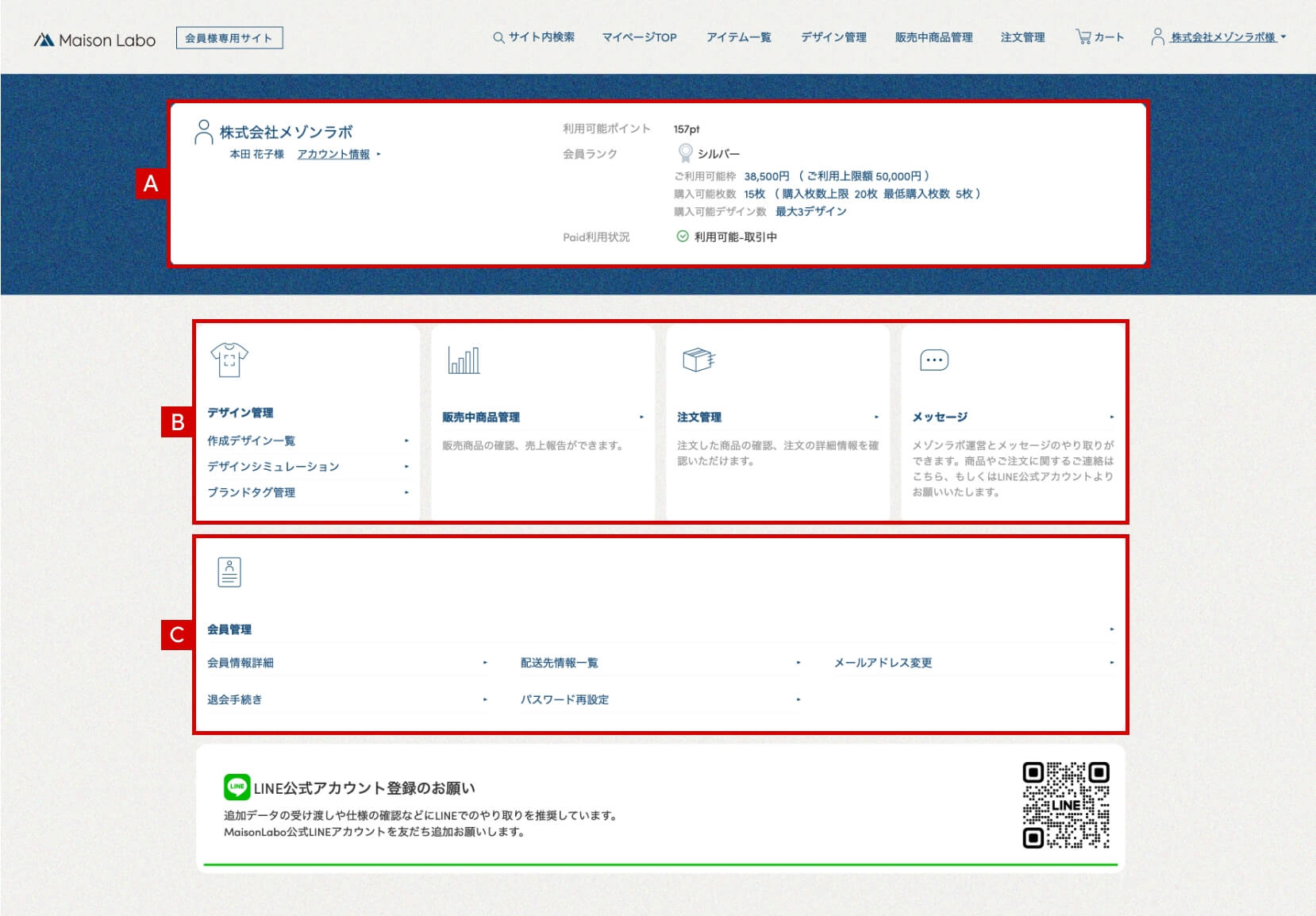The width and height of the screenshot is (1316, 916).
Task: Click the arrow on the 注文管理 card
Action: 876,417
